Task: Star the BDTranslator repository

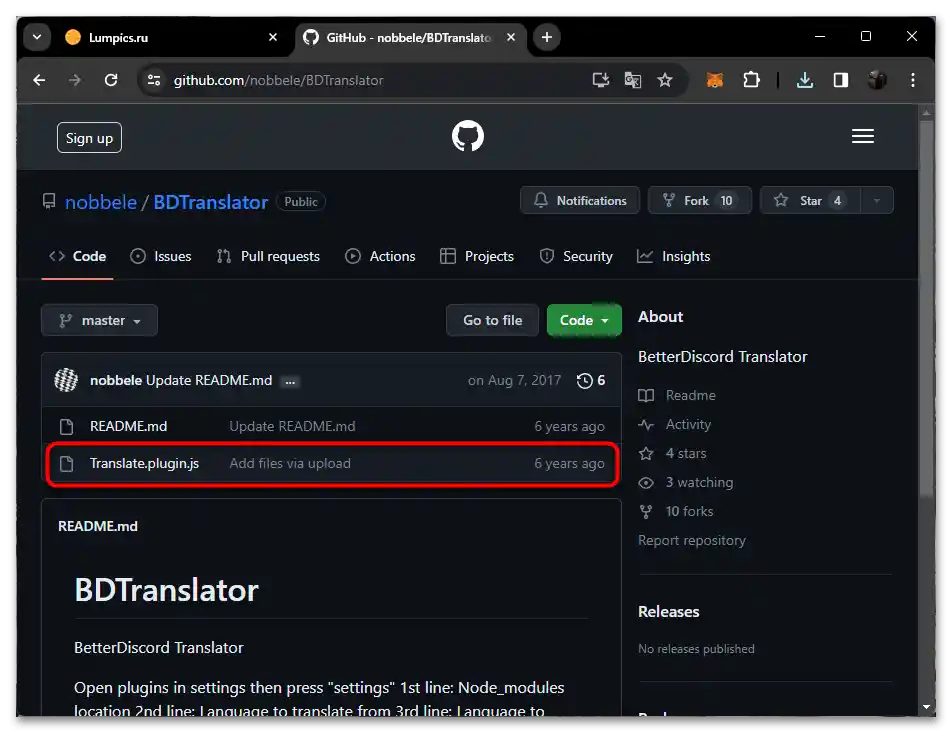Action: point(811,200)
